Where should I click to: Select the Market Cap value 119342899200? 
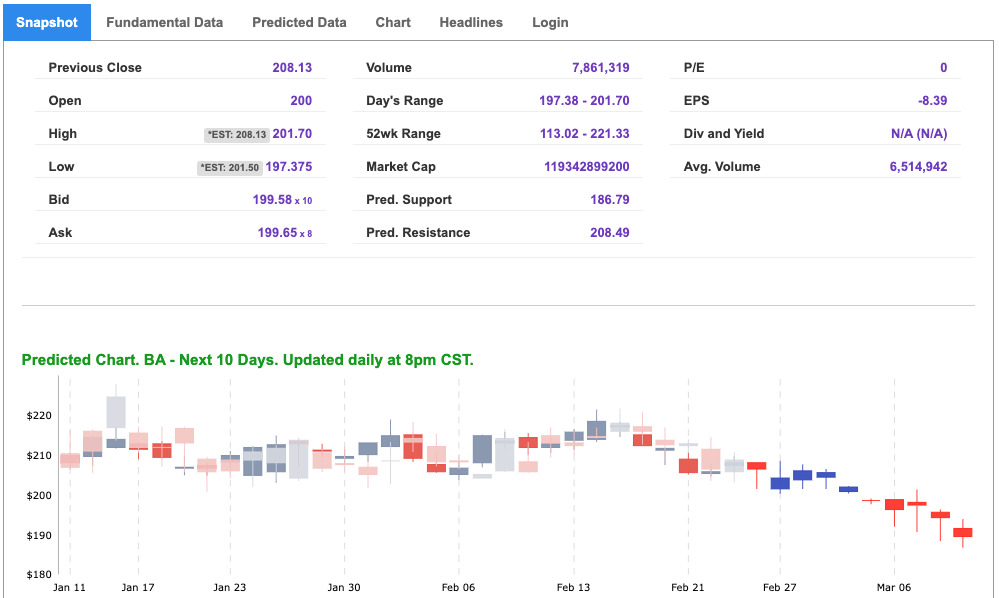pos(587,167)
